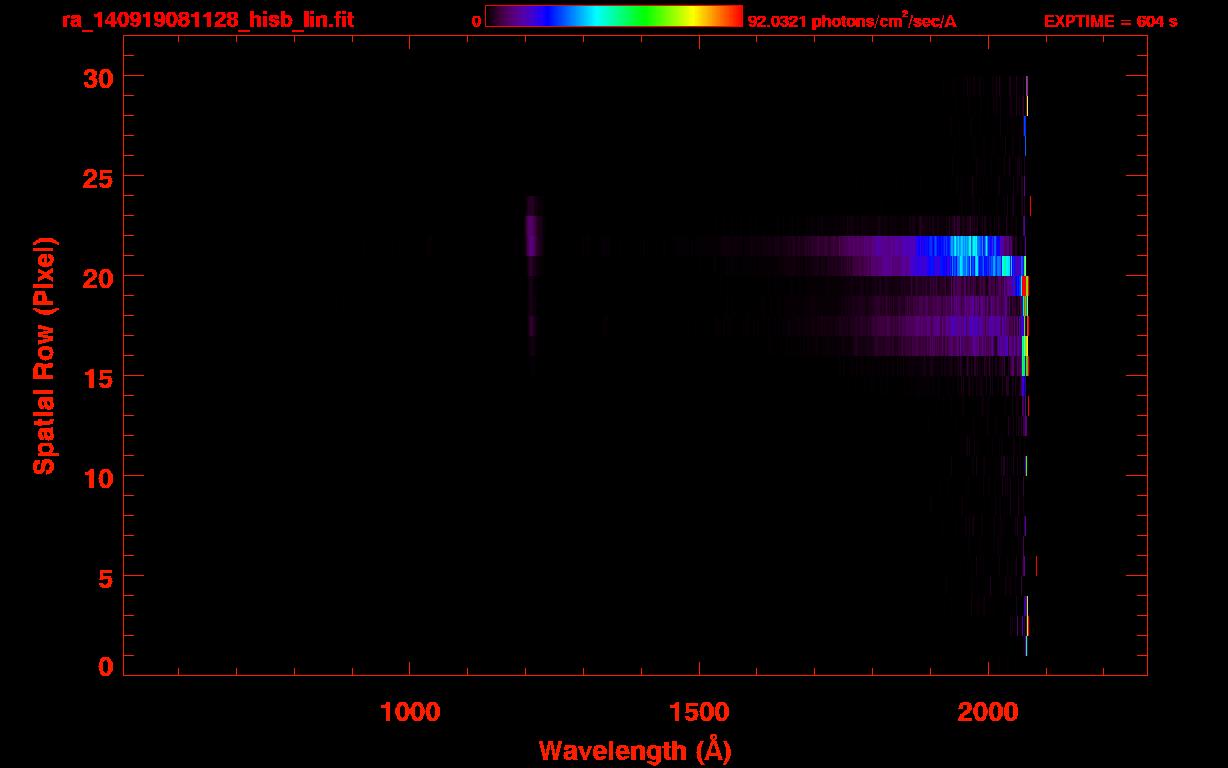Click the purple emission feature near 1216 Å
Image resolution: width=1228 pixels, height=768 pixels.
point(532,236)
